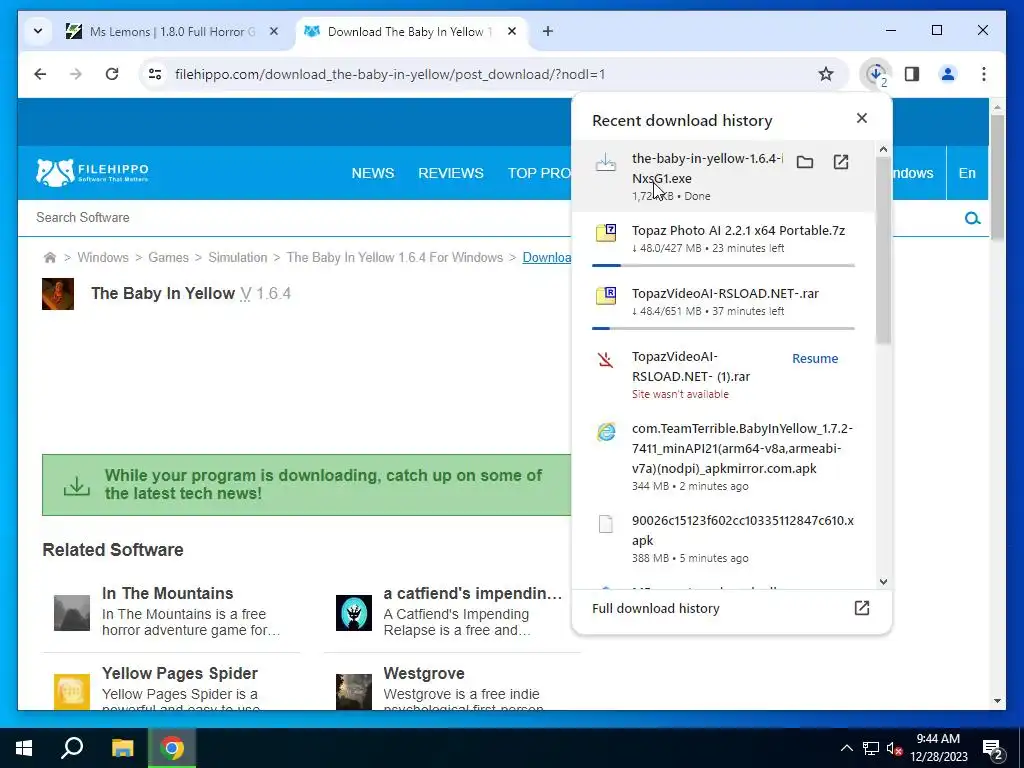Open the 90026c15123f602cc apk entry
1024x768 pixels.
[723, 539]
